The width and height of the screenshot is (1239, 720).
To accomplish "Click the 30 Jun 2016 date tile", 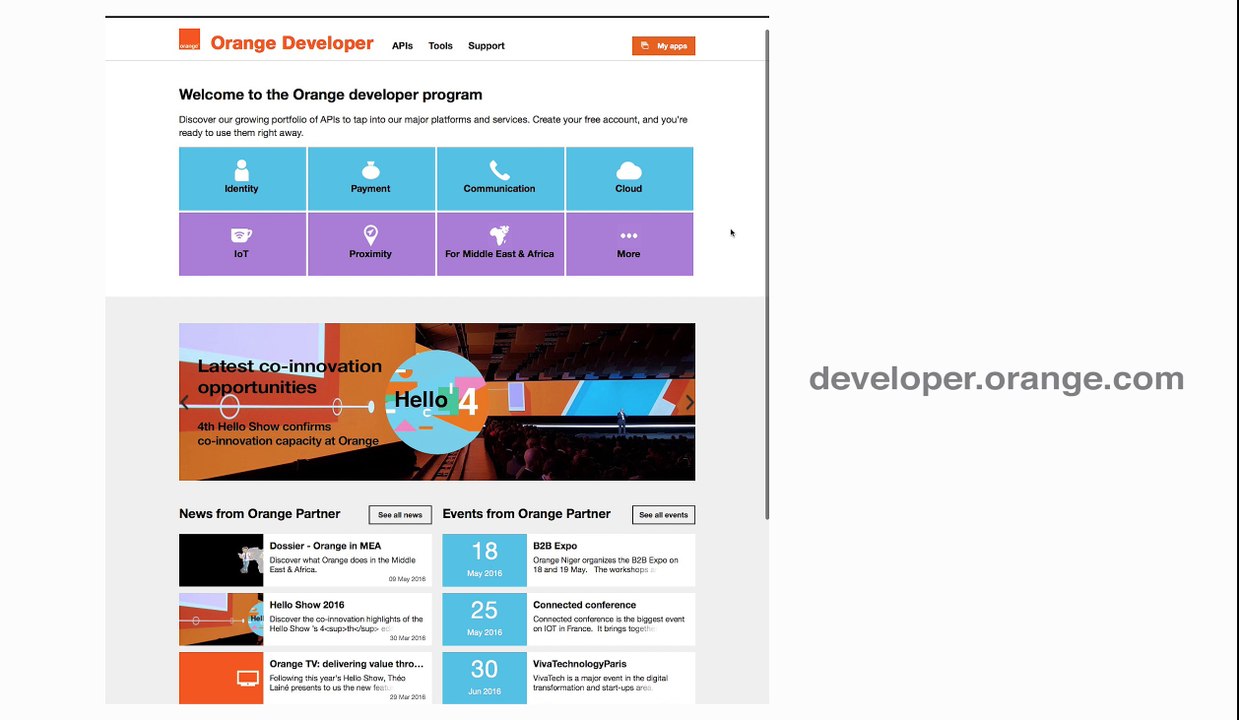I will (484, 678).
